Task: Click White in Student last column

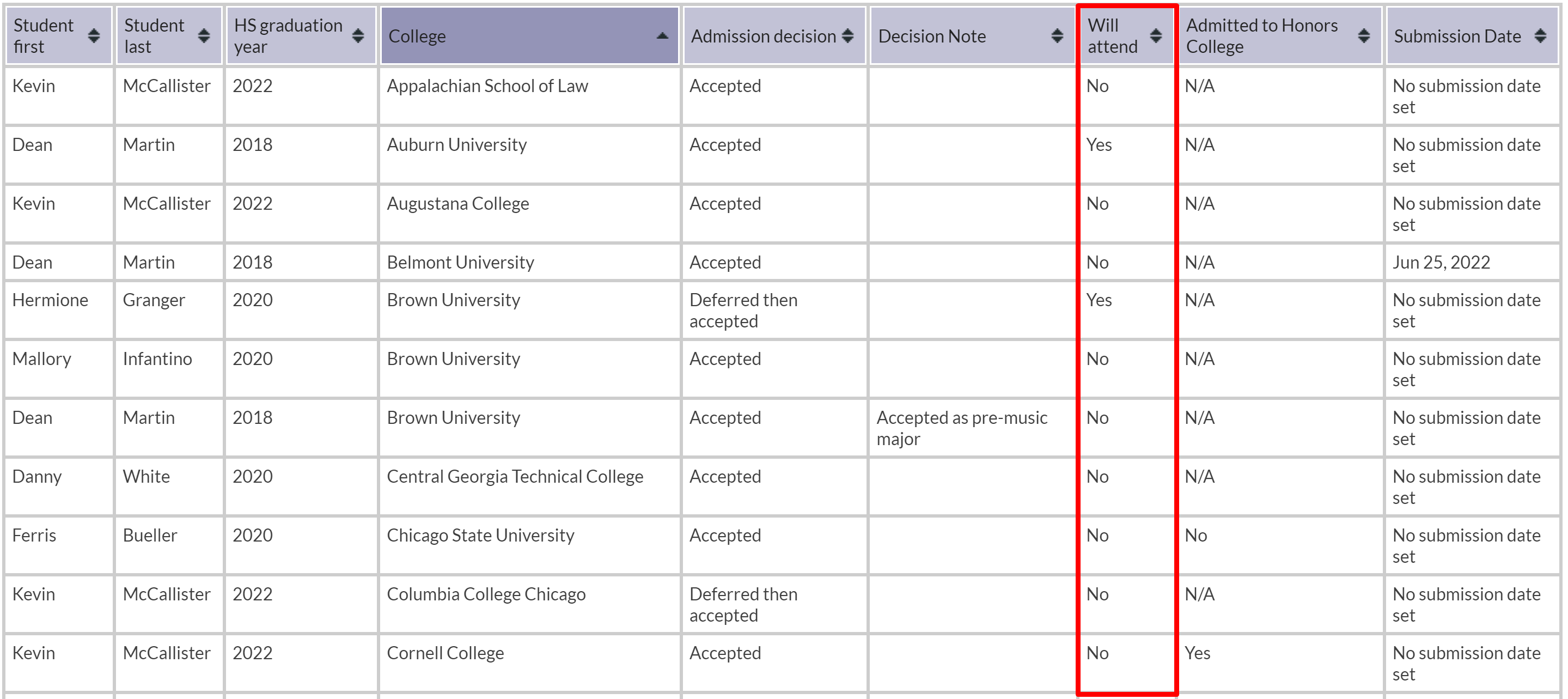Action: click(x=146, y=477)
